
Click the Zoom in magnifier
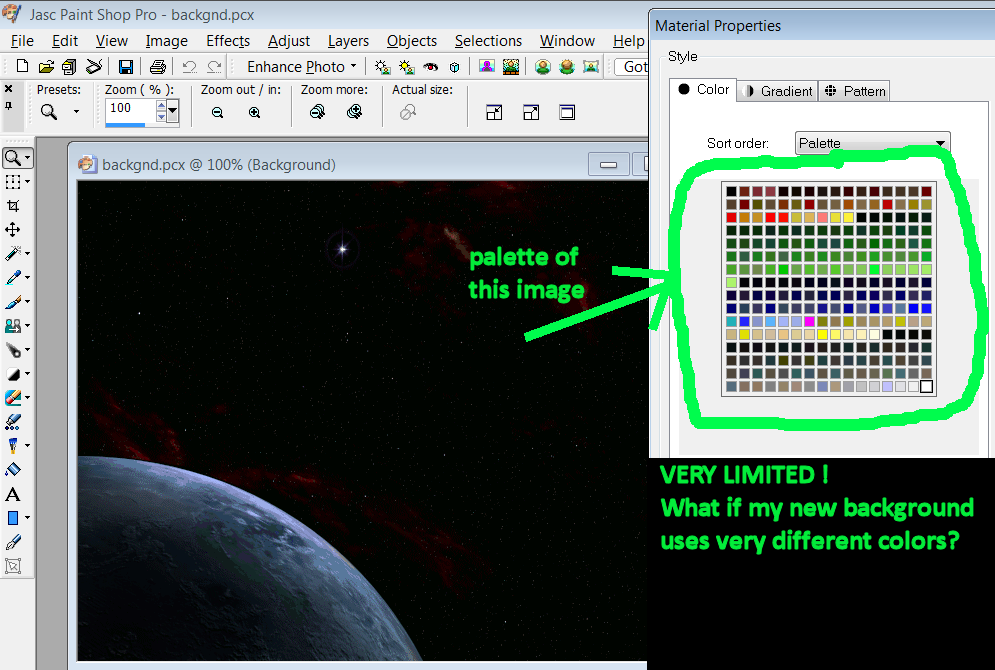[254, 113]
